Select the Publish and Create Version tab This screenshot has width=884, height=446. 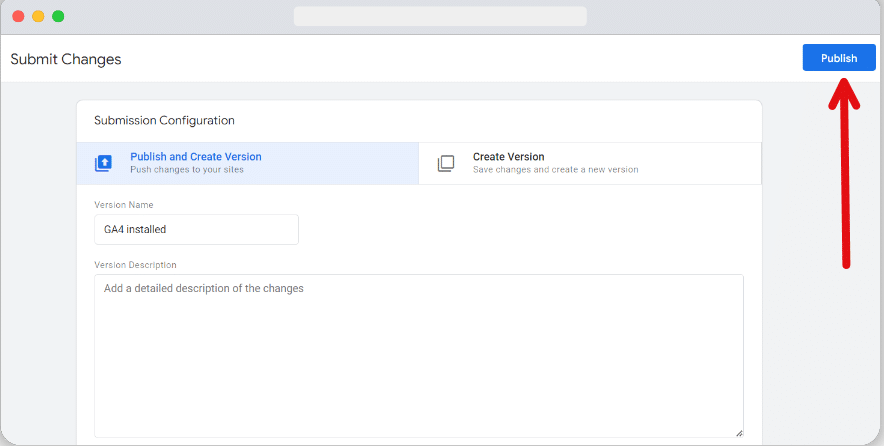(247, 164)
